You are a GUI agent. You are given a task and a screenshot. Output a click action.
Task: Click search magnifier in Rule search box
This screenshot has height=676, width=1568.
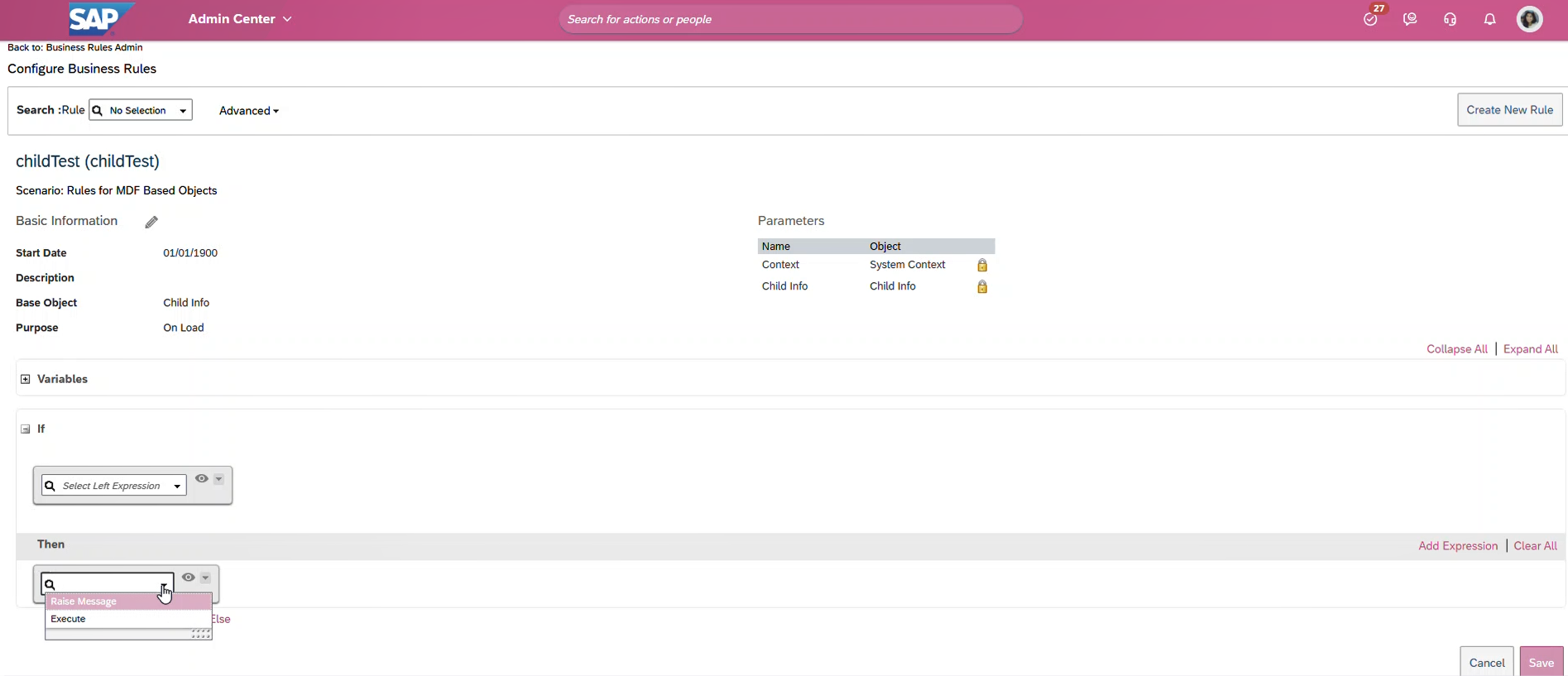coord(98,111)
